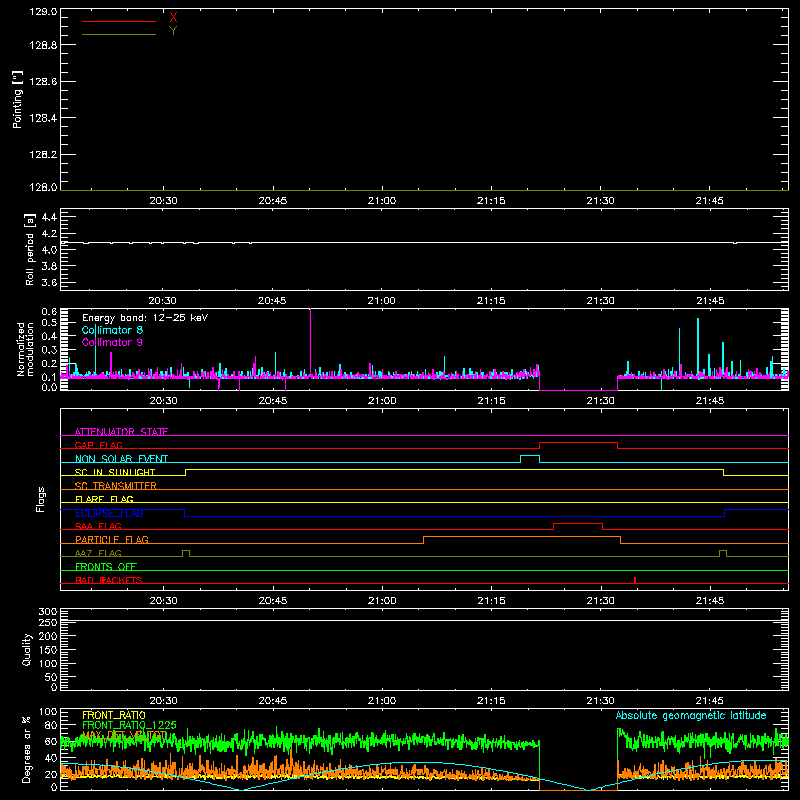Click the tallest cyan Collimator 8 spike near 21:43
This screenshot has height=800, width=800.
click(x=697, y=347)
